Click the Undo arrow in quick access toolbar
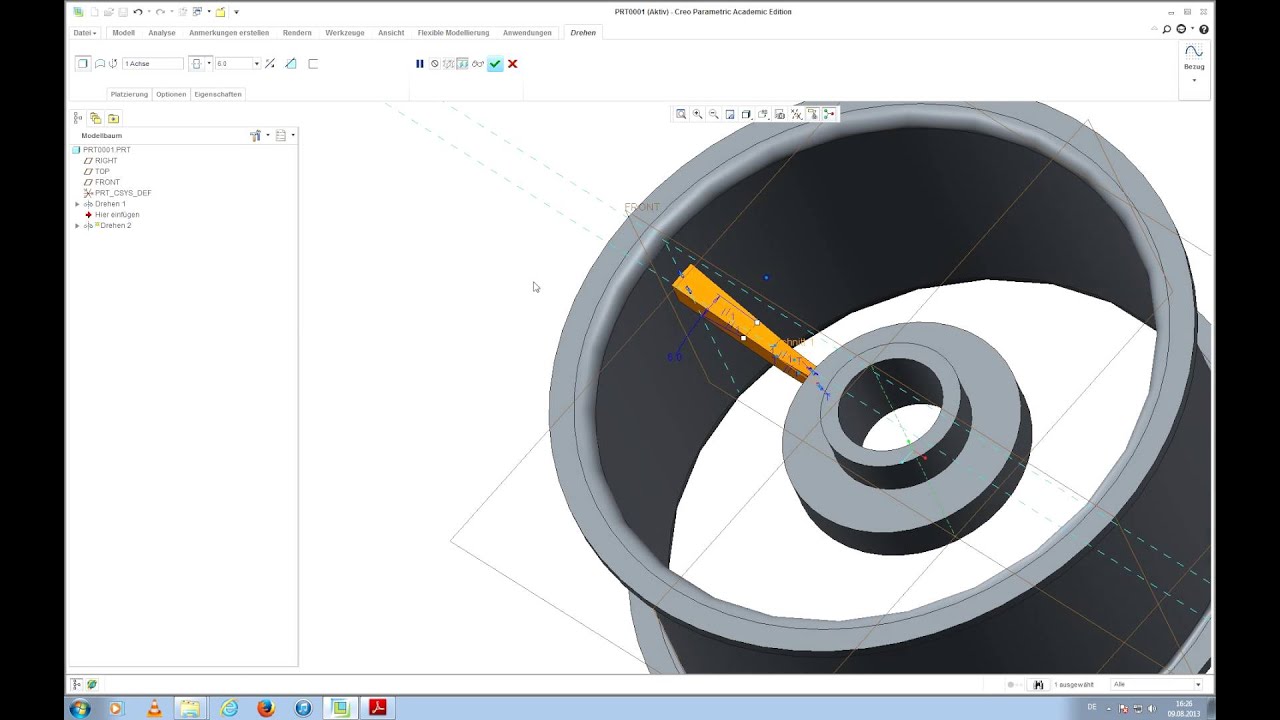Viewport: 1280px width, 720px height. pyautogui.click(x=138, y=12)
